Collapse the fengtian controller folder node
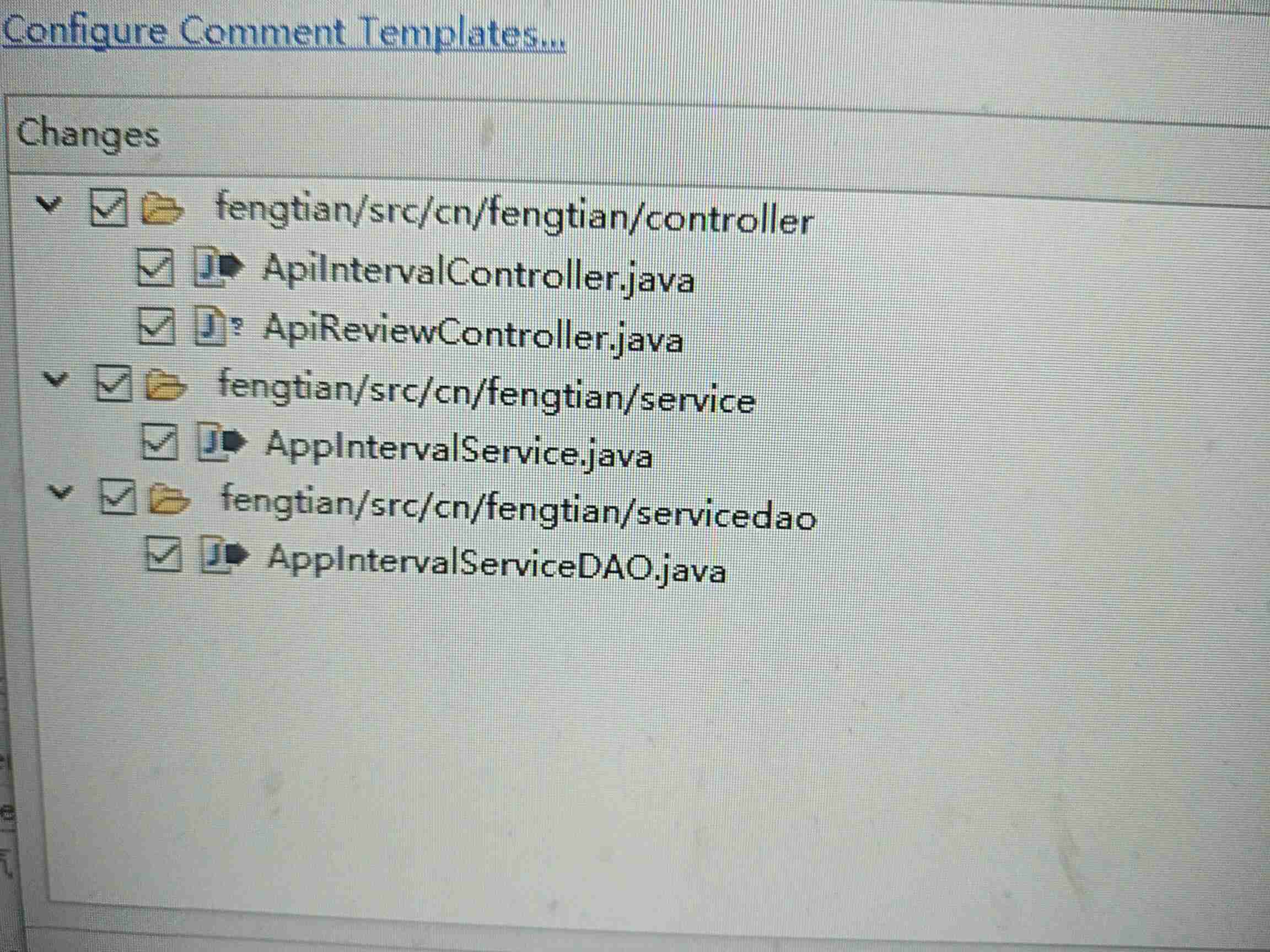The image size is (1270, 952). 49,203
